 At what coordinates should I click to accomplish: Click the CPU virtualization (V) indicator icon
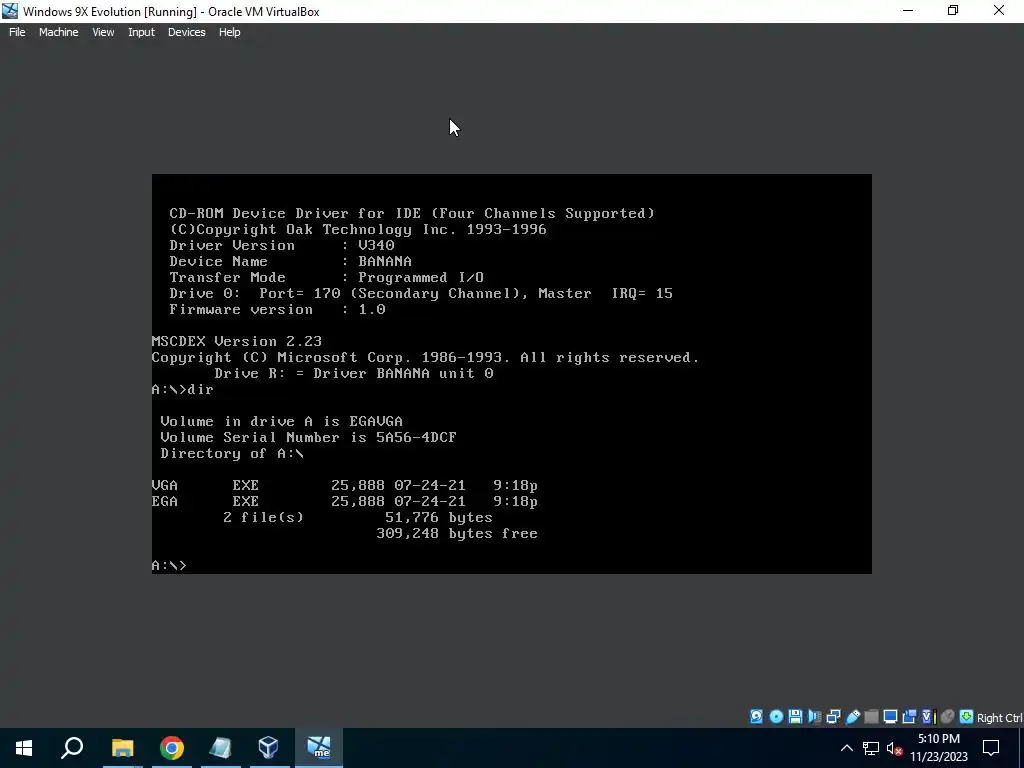(x=928, y=716)
